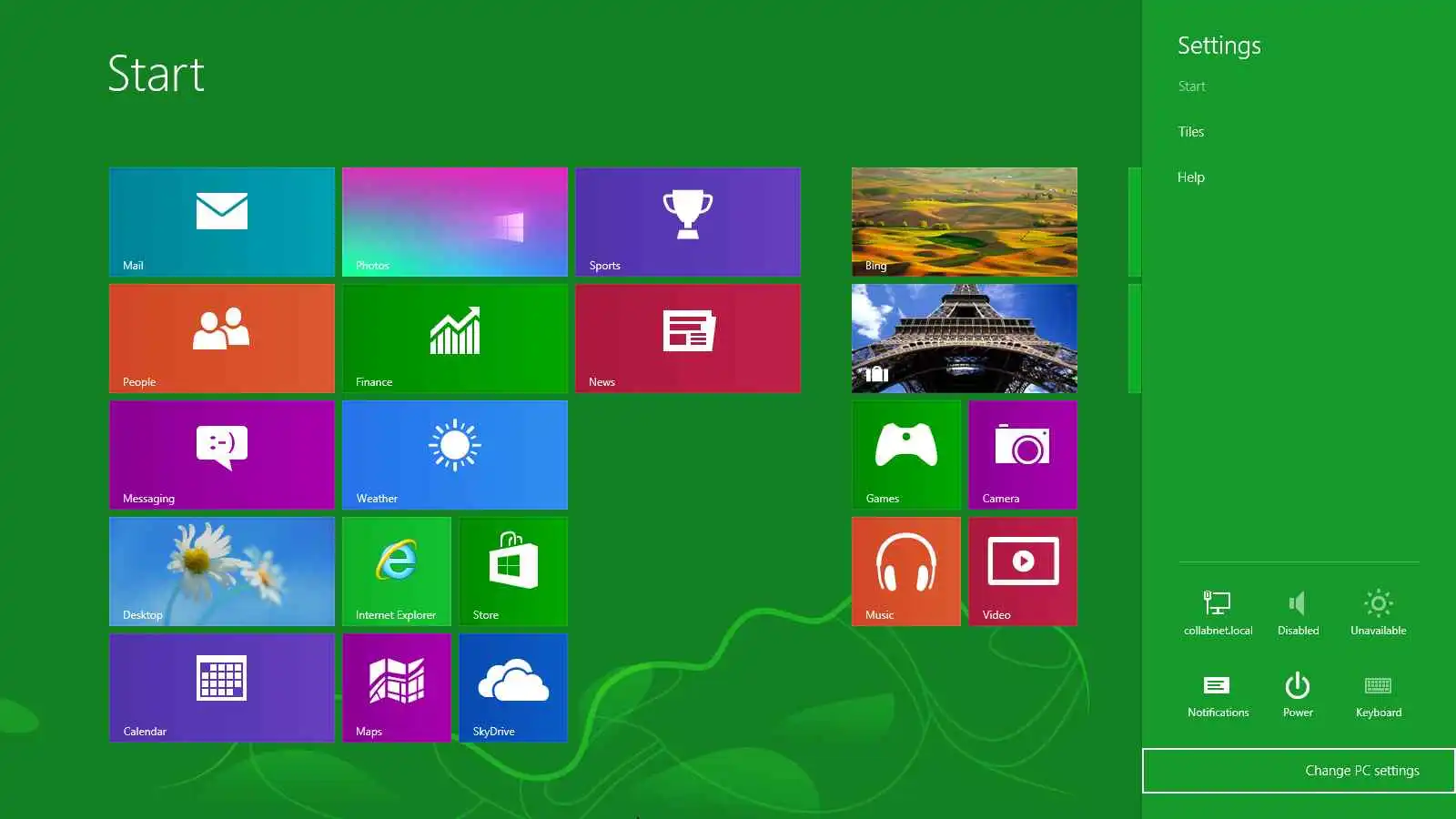The height and width of the screenshot is (819, 1456).
Task: Click the Disabled volume icon
Action: (x=1298, y=612)
